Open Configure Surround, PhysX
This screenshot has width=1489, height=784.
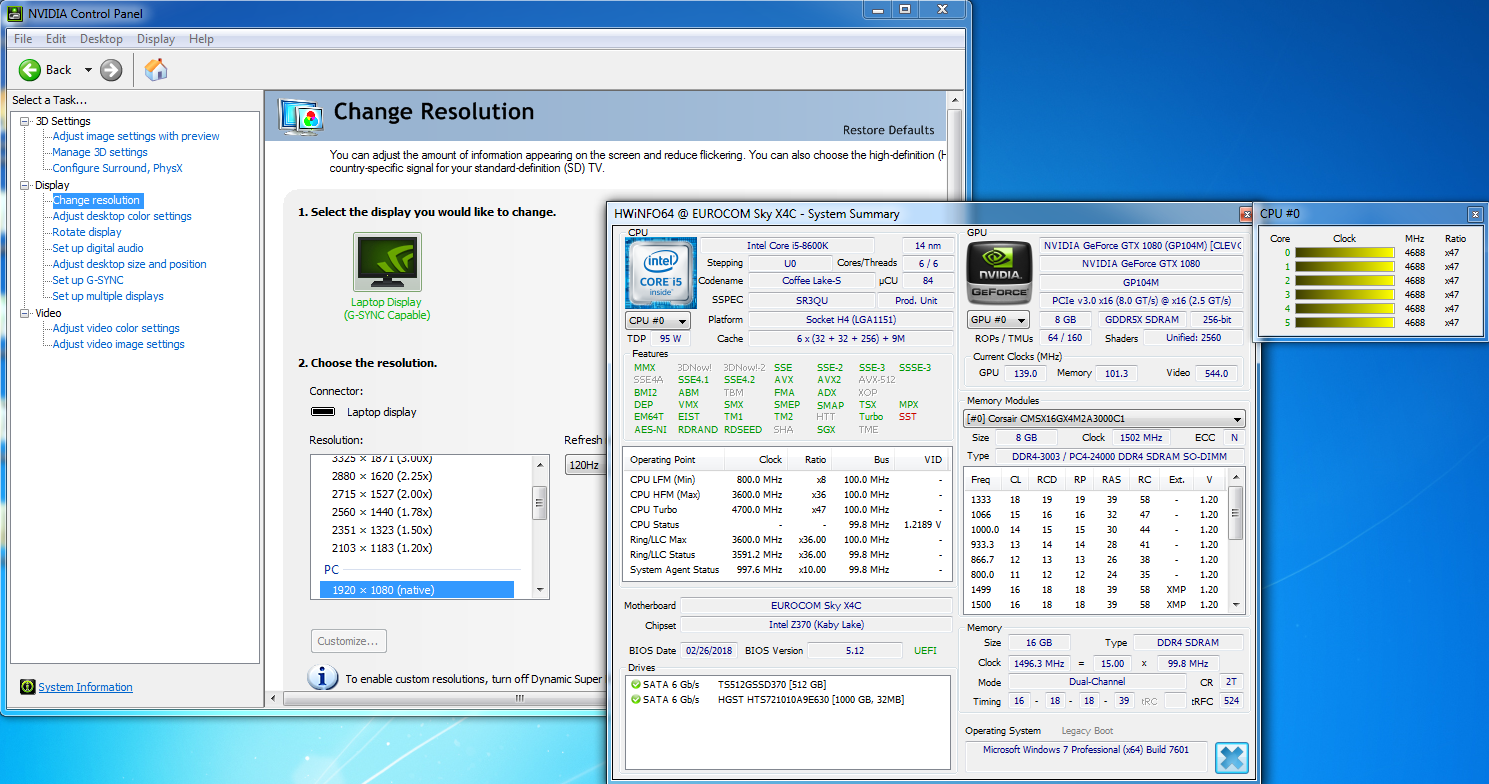click(x=117, y=168)
